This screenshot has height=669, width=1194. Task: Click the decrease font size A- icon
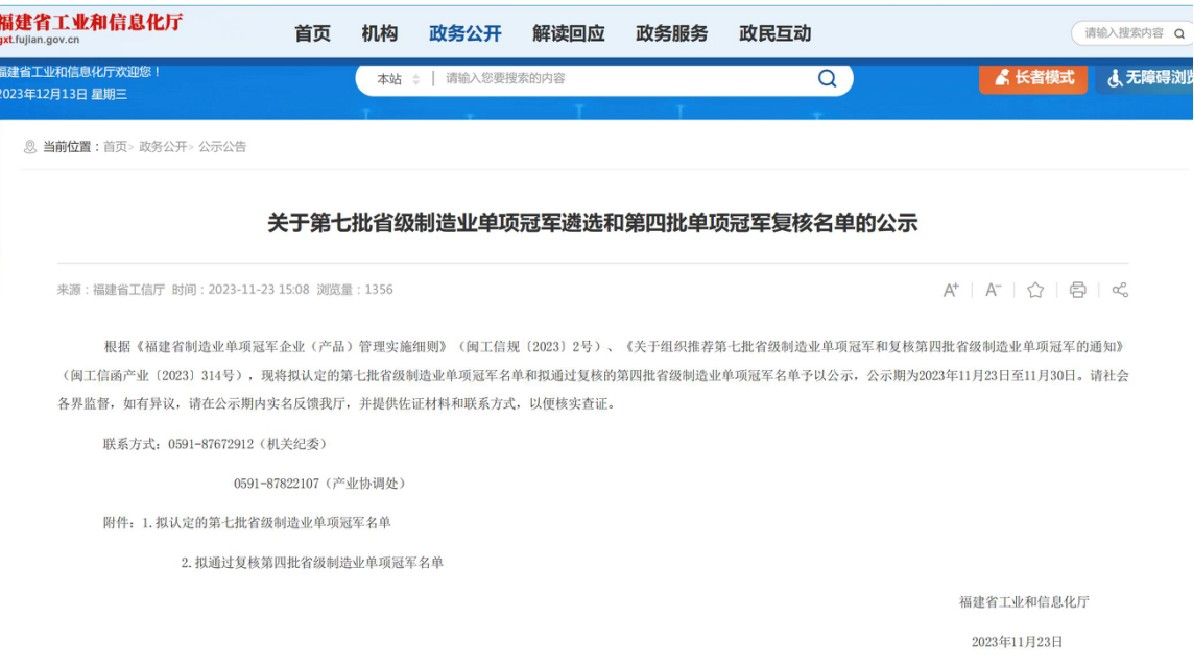click(x=993, y=290)
